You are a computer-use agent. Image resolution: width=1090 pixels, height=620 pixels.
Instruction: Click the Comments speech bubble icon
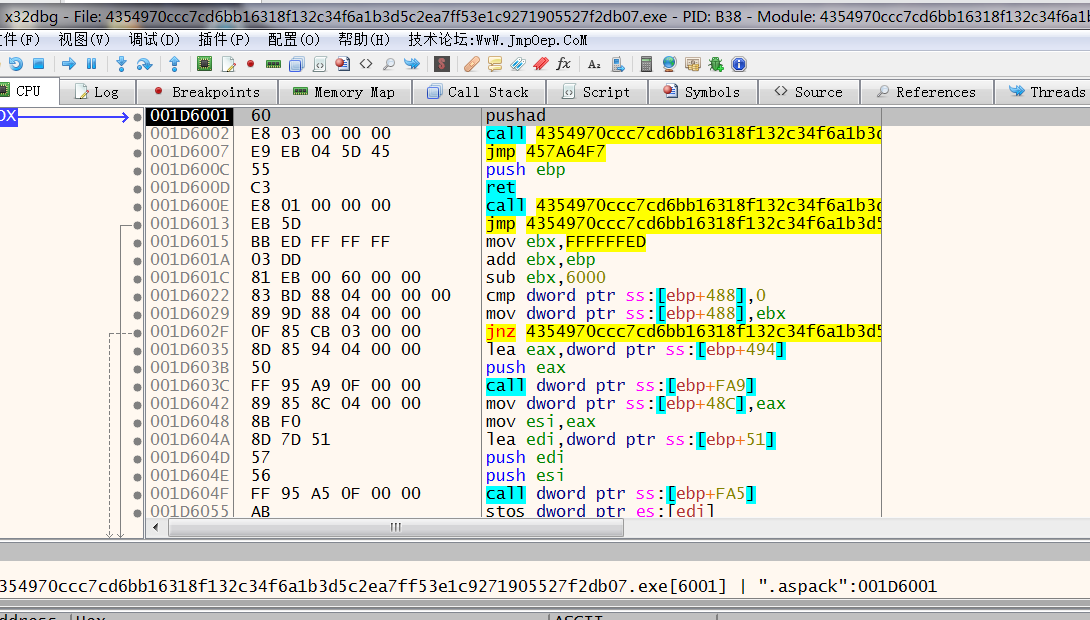click(x=495, y=64)
